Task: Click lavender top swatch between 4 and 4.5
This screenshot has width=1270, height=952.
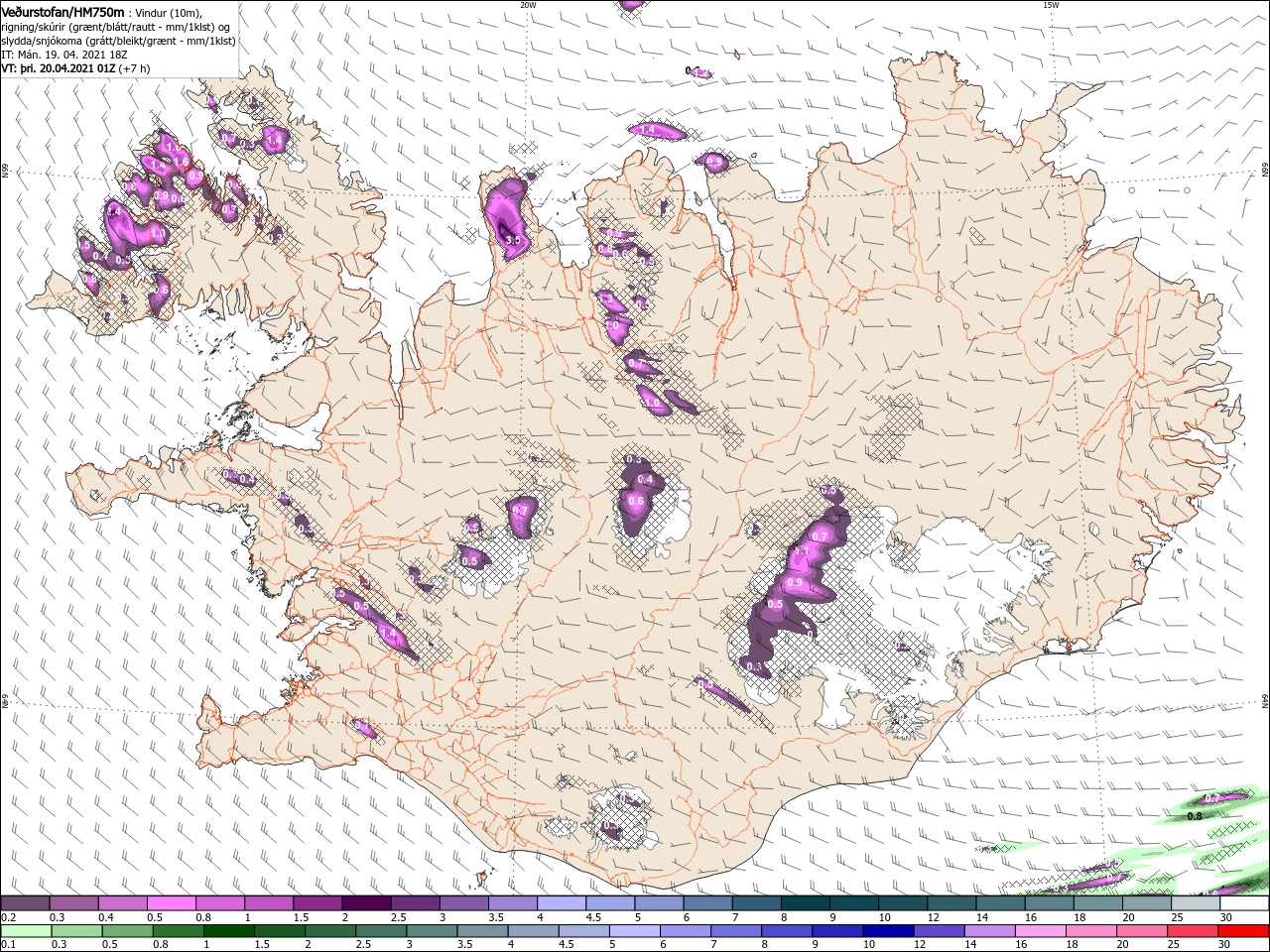Action: (x=562, y=903)
